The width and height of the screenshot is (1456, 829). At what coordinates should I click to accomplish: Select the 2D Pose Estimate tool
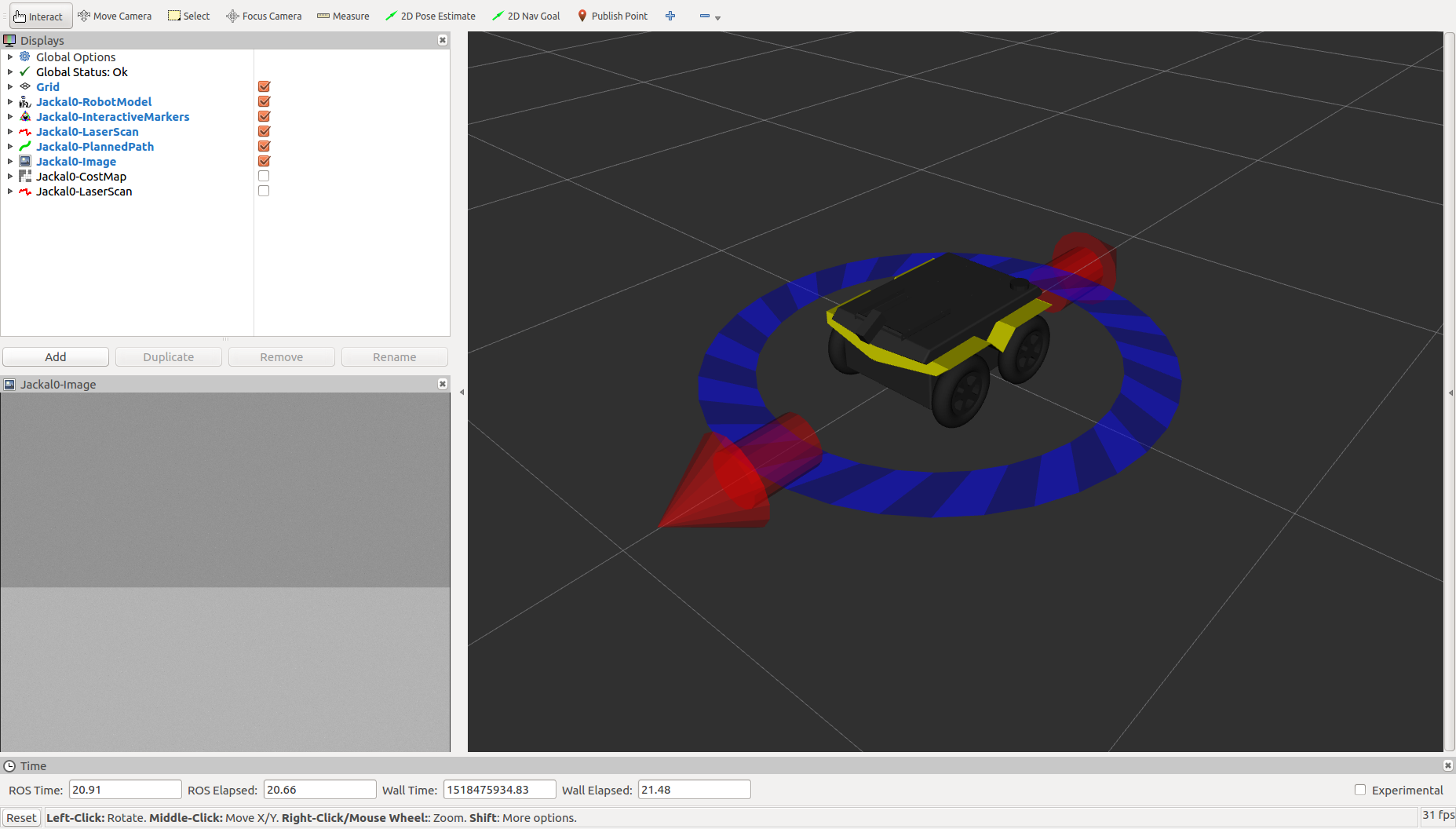coord(430,16)
